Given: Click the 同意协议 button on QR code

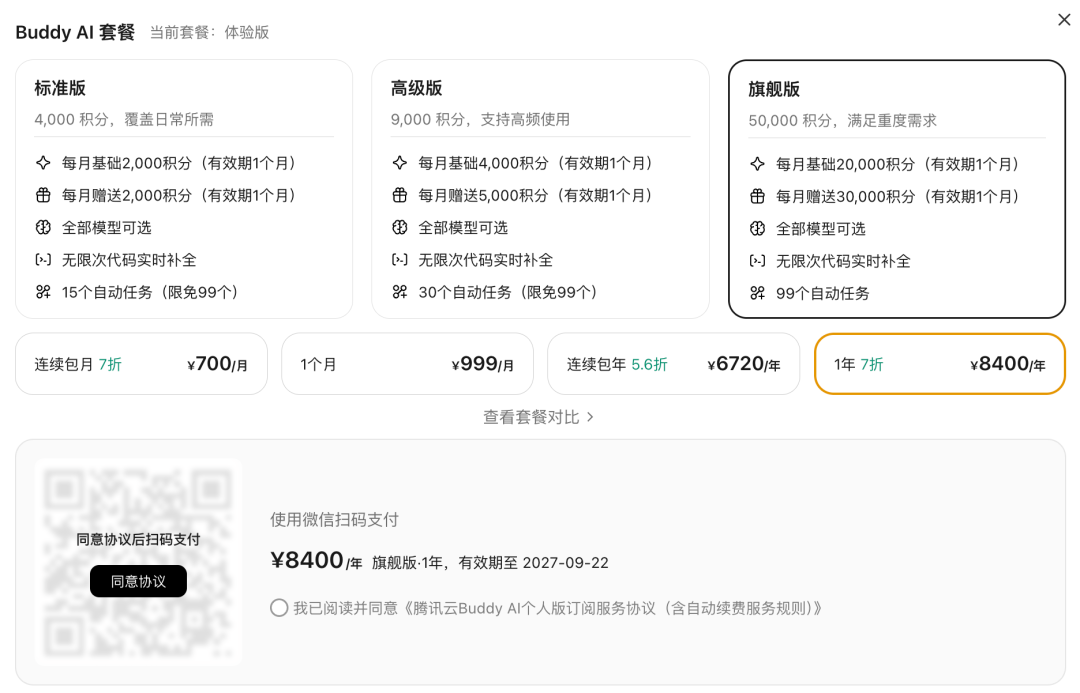Looking at the screenshot, I should point(138,581).
